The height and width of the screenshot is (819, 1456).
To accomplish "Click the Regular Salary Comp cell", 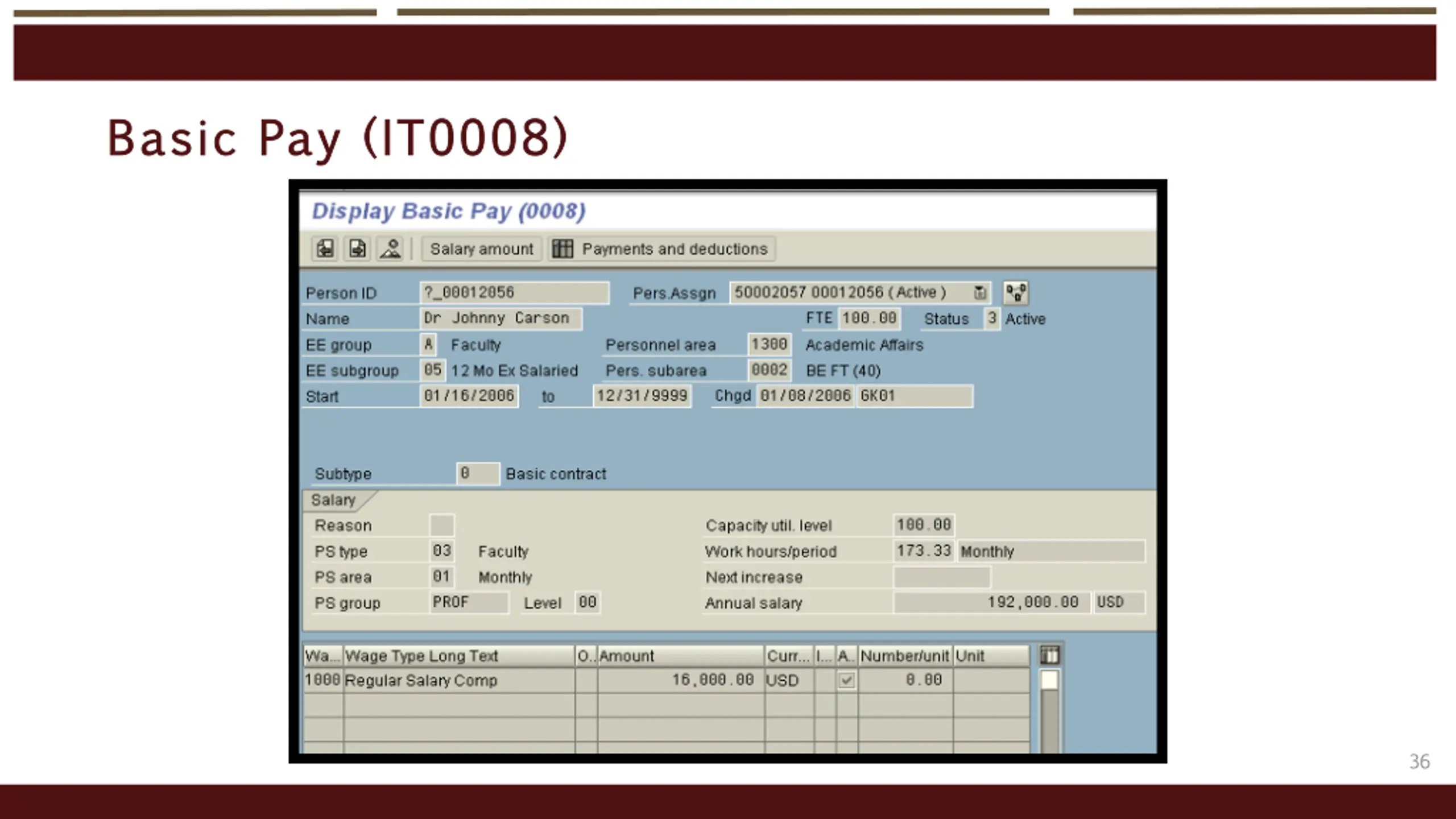I will [x=459, y=680].
